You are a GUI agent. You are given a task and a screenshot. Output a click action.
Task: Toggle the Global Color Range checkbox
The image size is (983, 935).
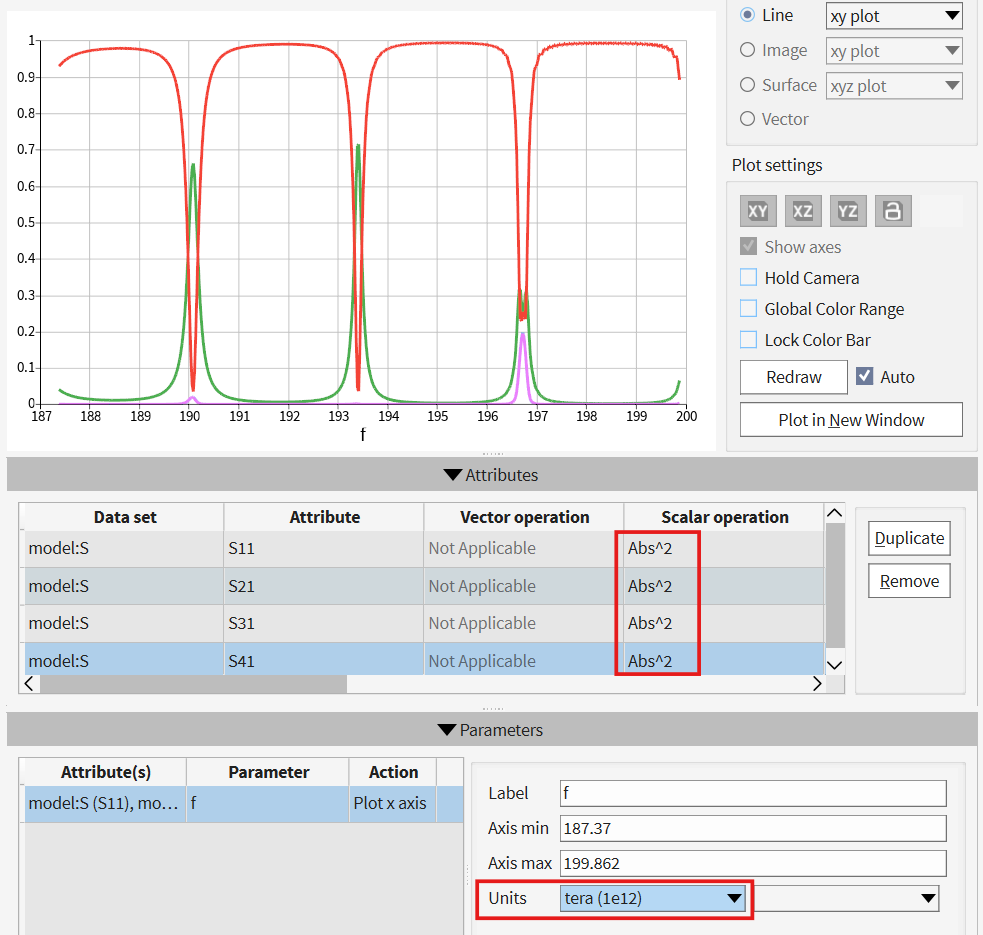pos(749,309)
